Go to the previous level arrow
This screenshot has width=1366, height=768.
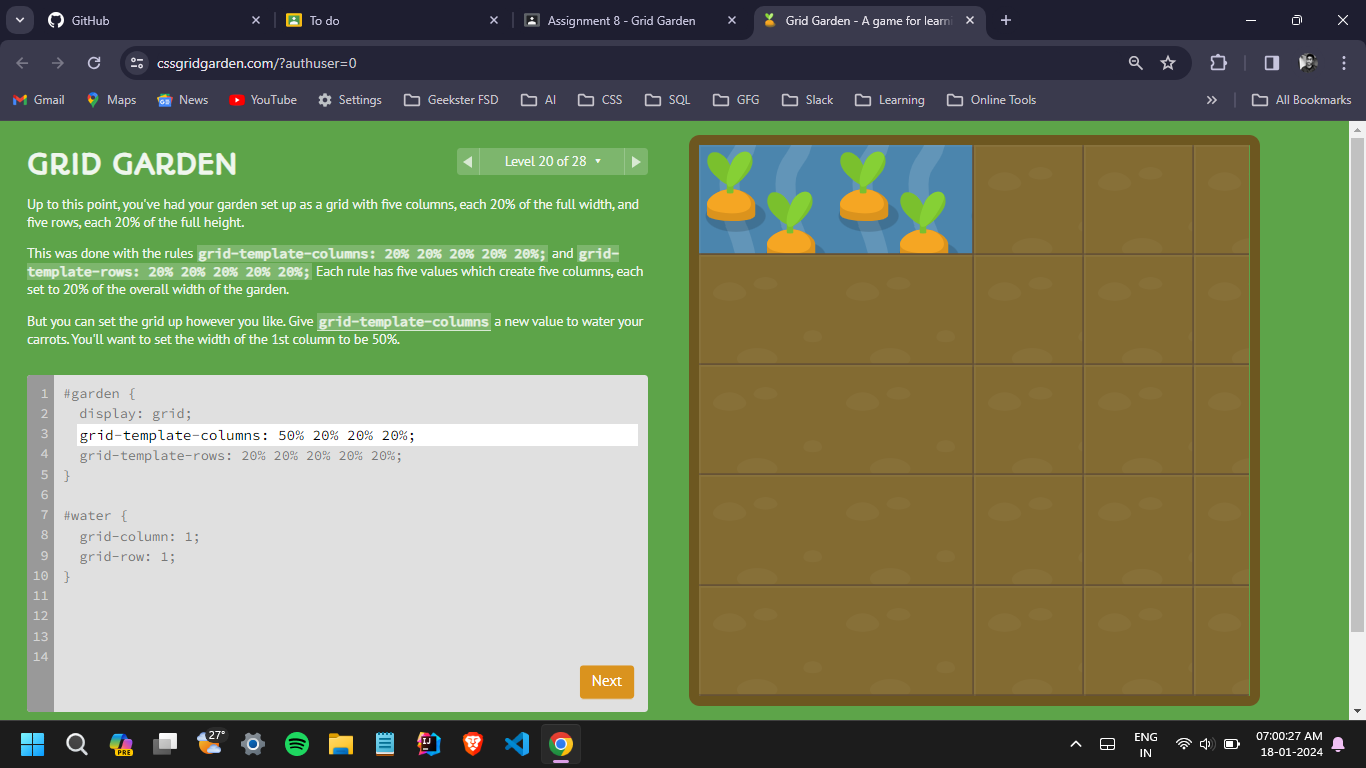467,162
